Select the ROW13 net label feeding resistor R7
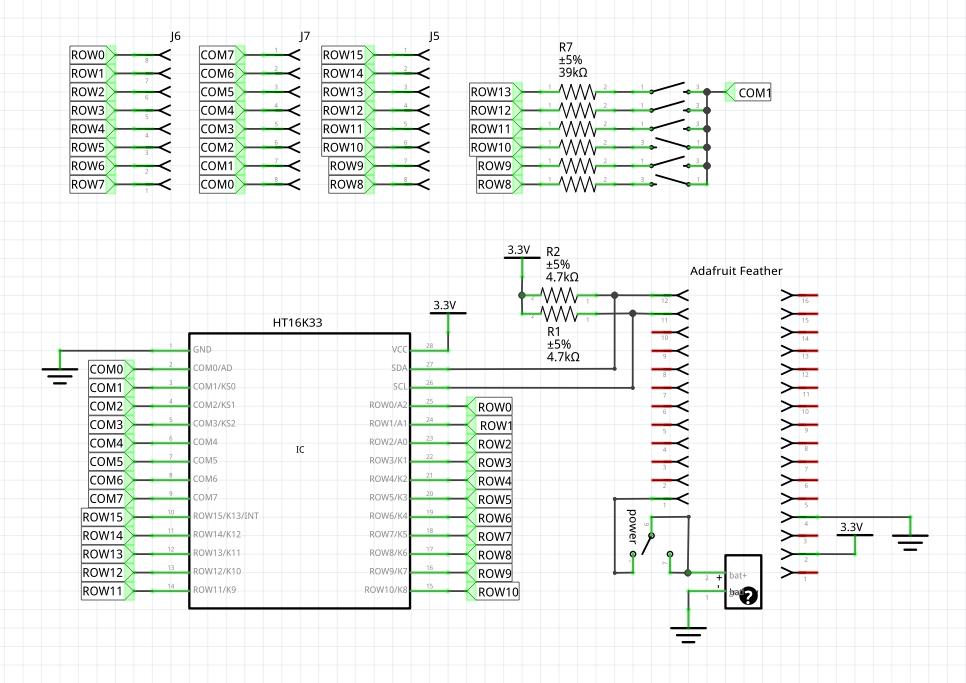The width and height of the screenshot is (966, 683). coord(496,92)
